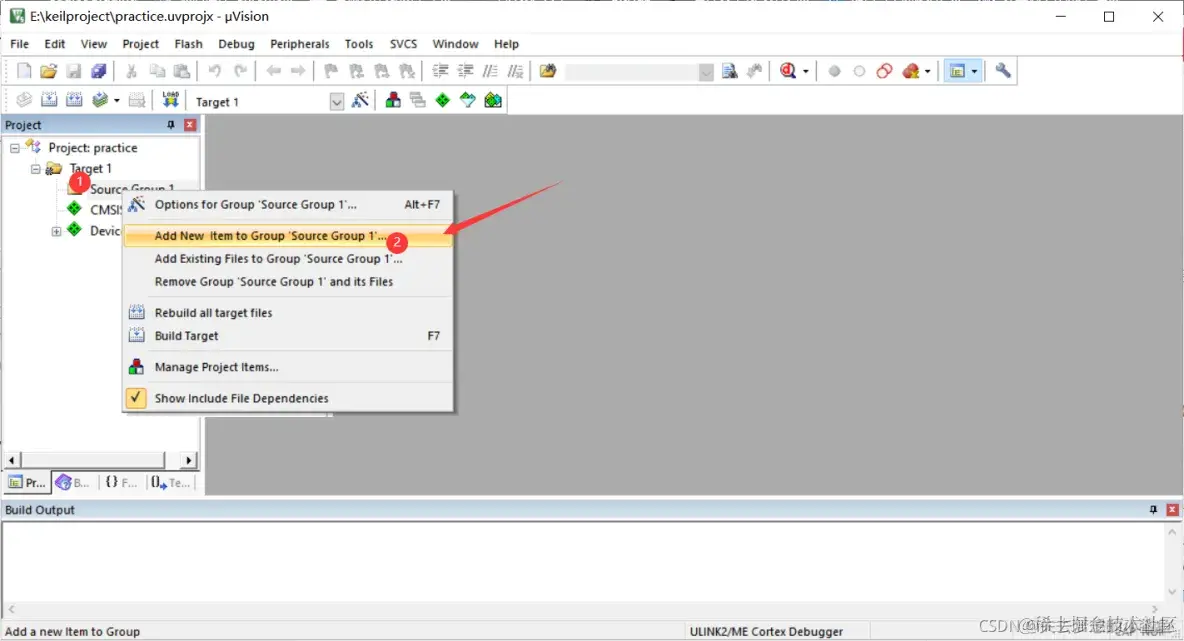Switch to the Functions tab at panel bottom
Viewport: 1184px width, 641px height.
[122, 482]
